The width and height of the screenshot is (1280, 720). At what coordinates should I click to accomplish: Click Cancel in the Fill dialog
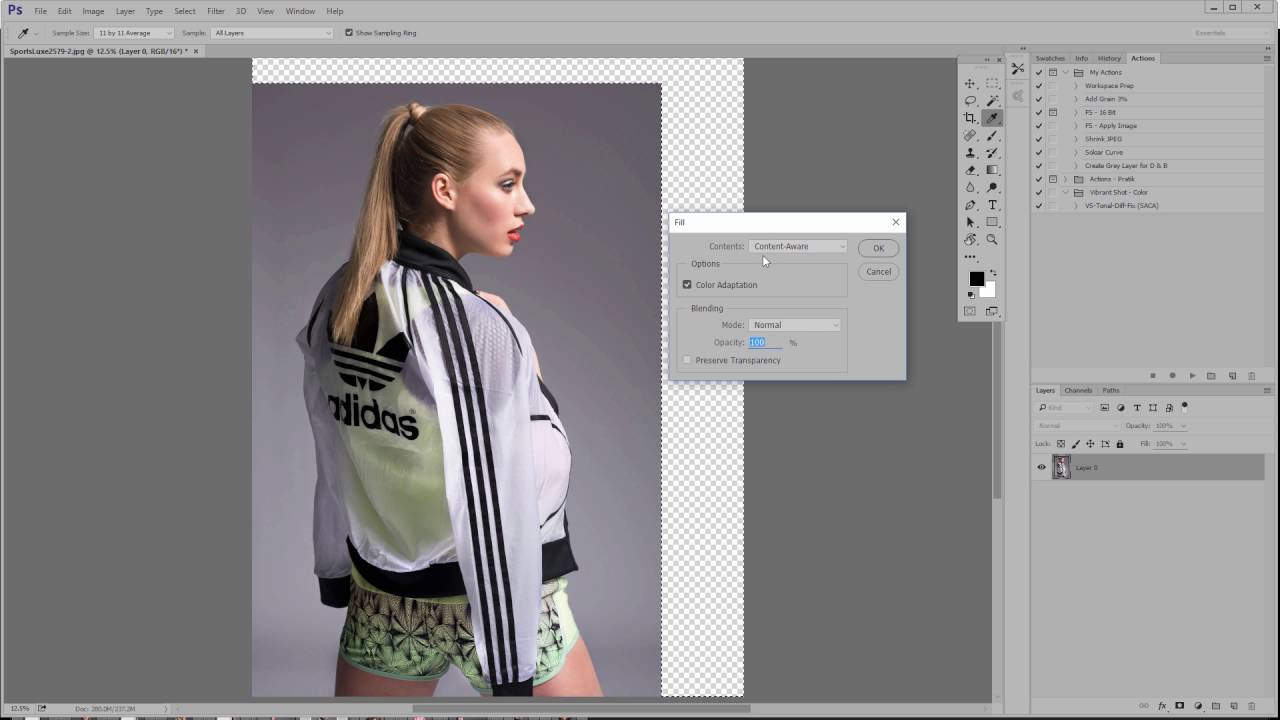878,272
